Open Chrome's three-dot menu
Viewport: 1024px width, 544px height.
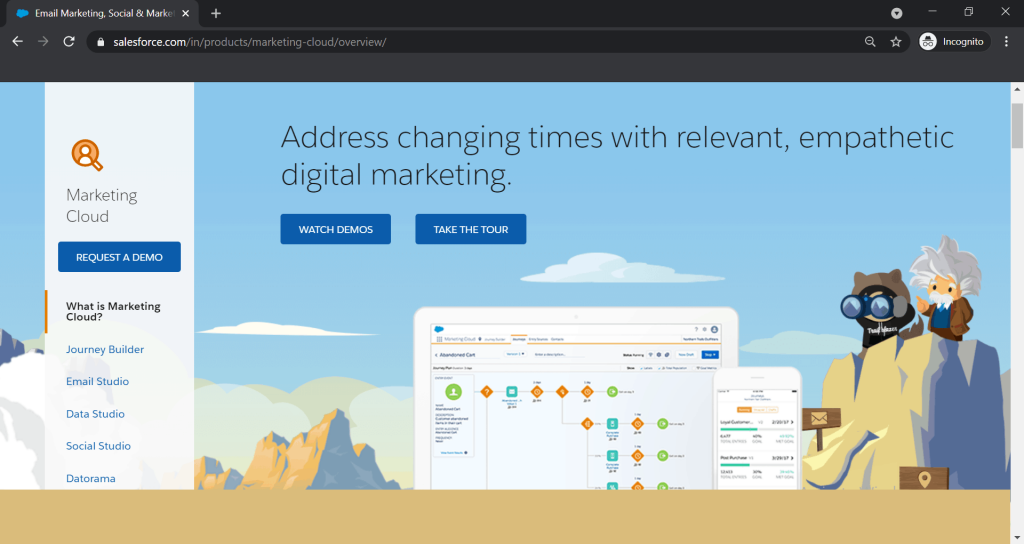pos(1006,42)
